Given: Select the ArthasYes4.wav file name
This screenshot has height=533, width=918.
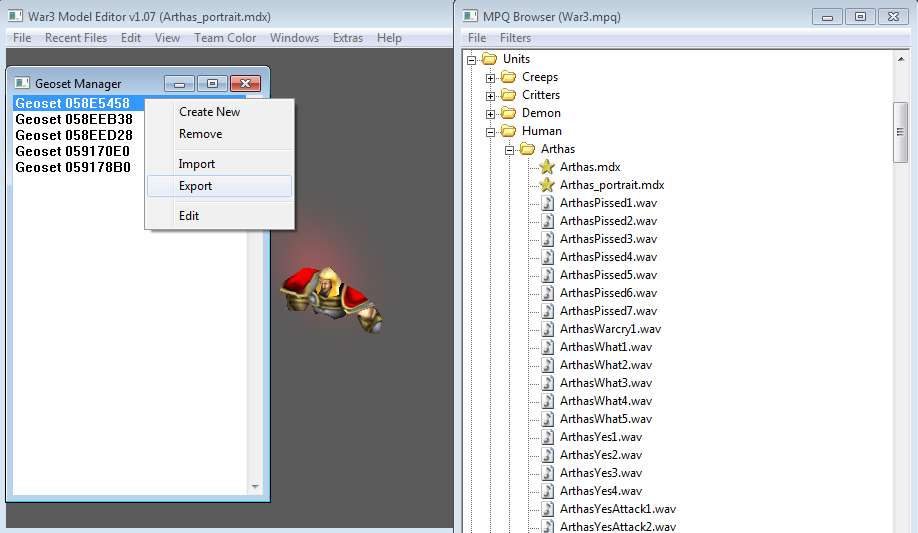Looking at the screenshot, I should click(x=601, y=491).
